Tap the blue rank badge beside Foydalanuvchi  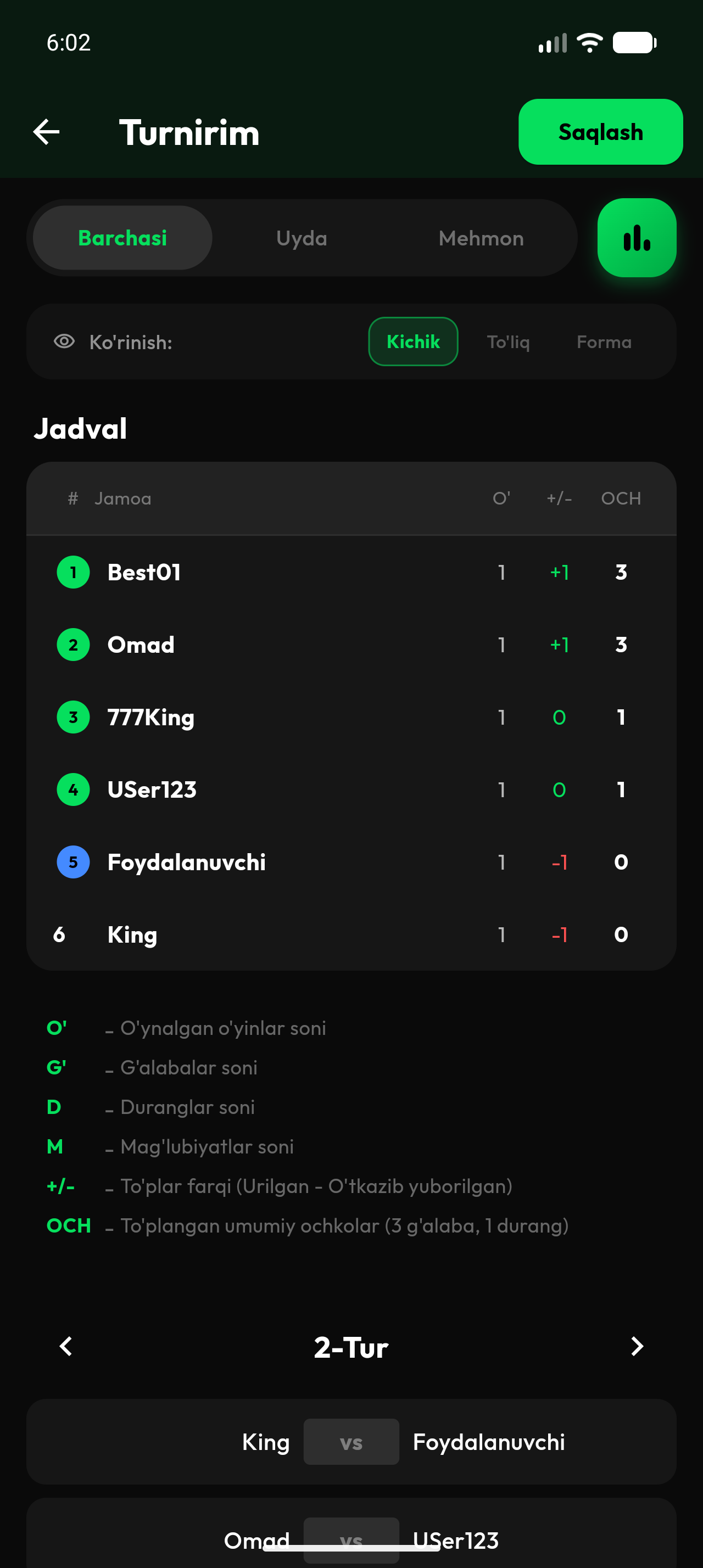point(73,862)
